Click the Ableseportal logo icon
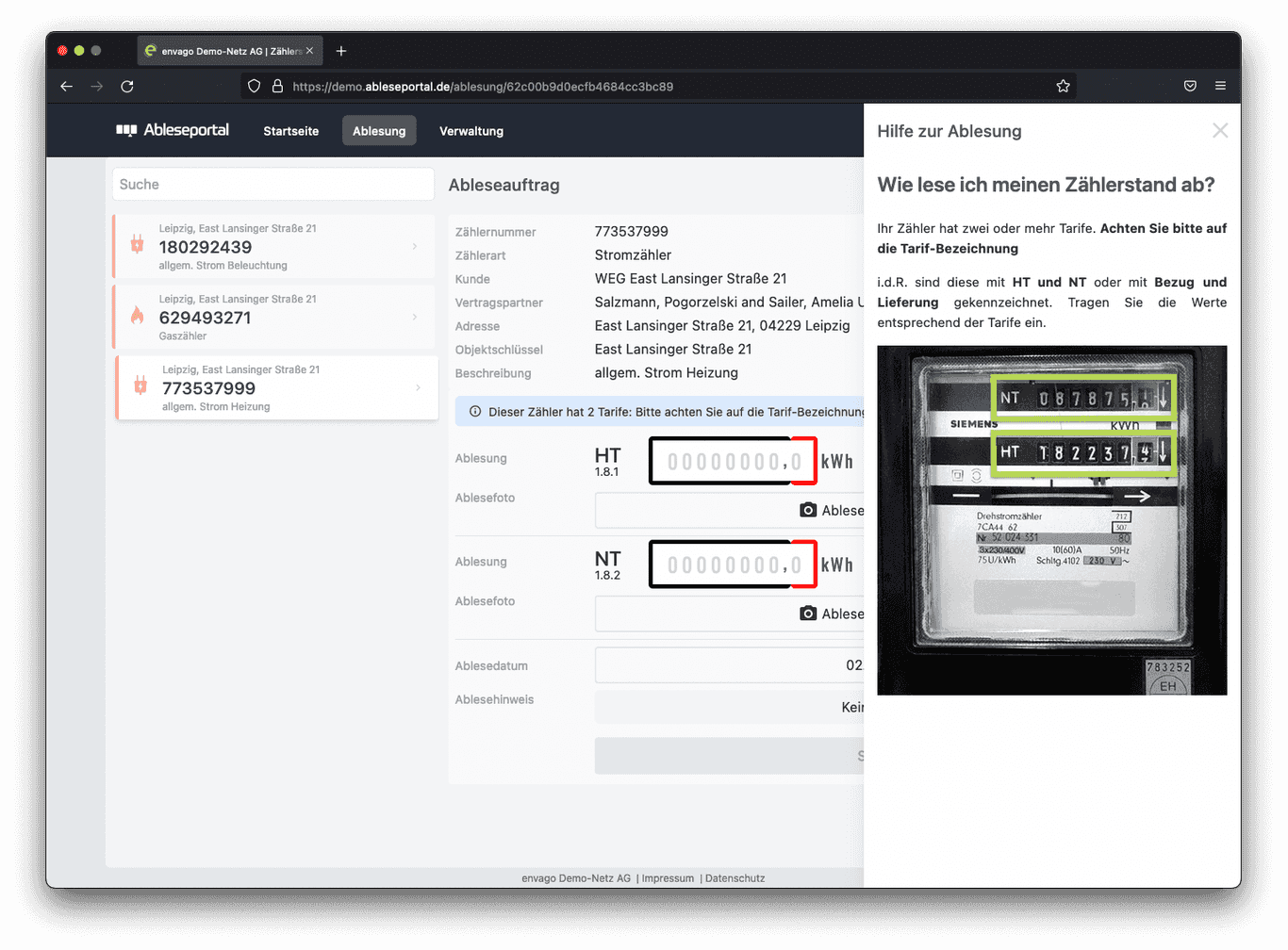 click(126, 130)
